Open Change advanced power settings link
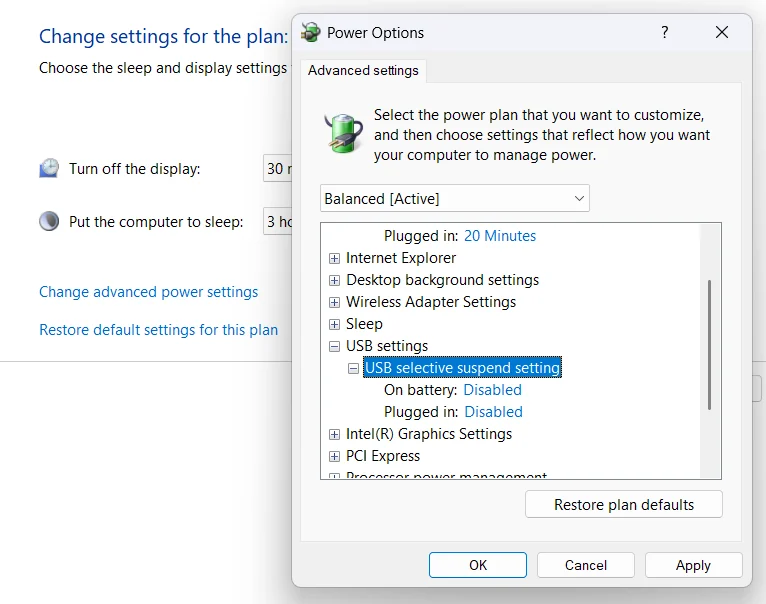Viewport: 766px width, 604px height. coord(148,292)
